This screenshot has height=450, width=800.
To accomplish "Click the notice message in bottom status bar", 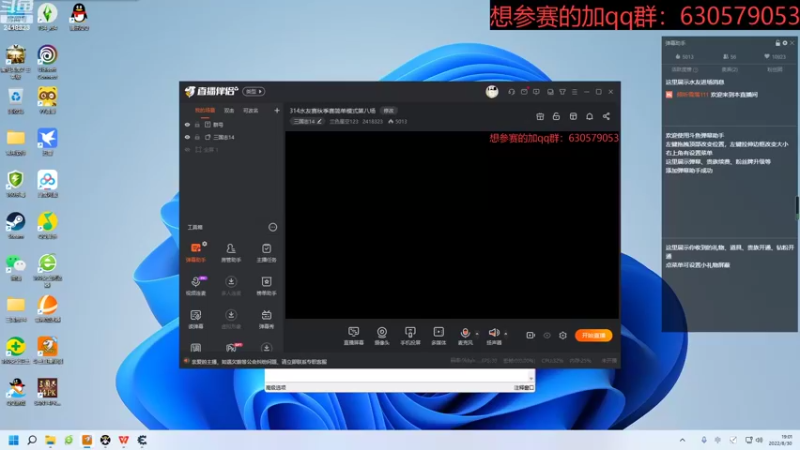I will 259,362.
